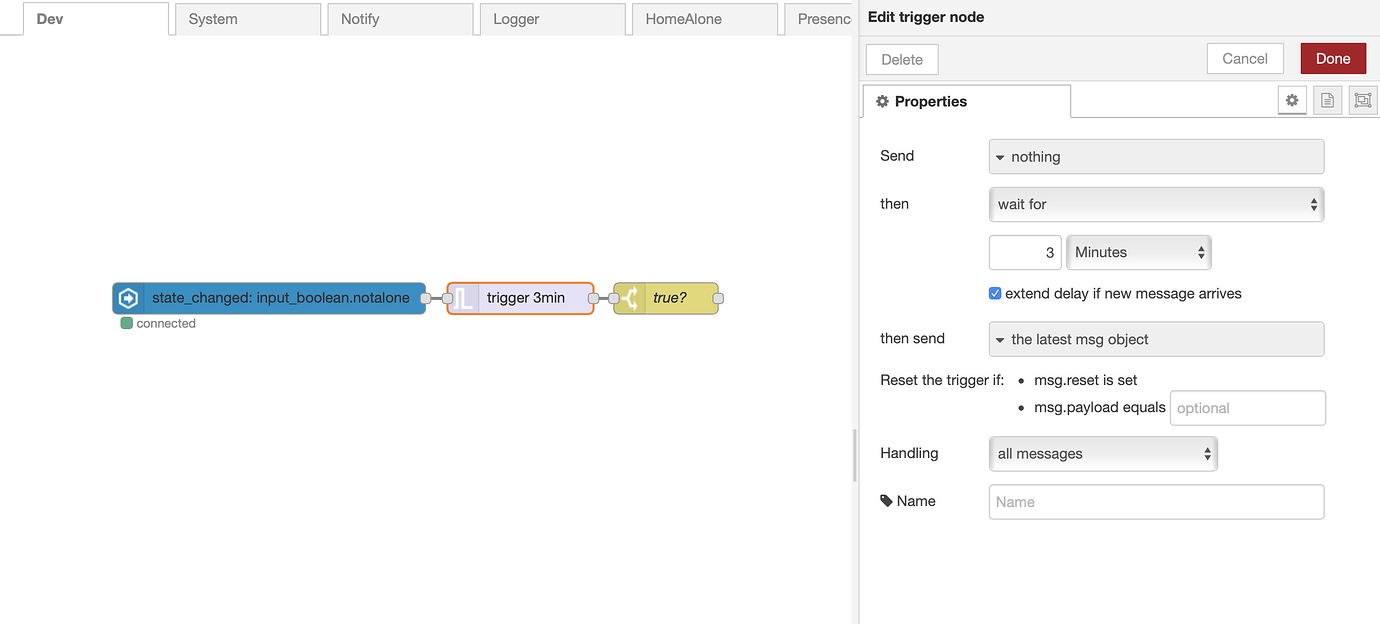
Task: Click the Delete button
Action: pyautogui.click(x=902, y=59)
